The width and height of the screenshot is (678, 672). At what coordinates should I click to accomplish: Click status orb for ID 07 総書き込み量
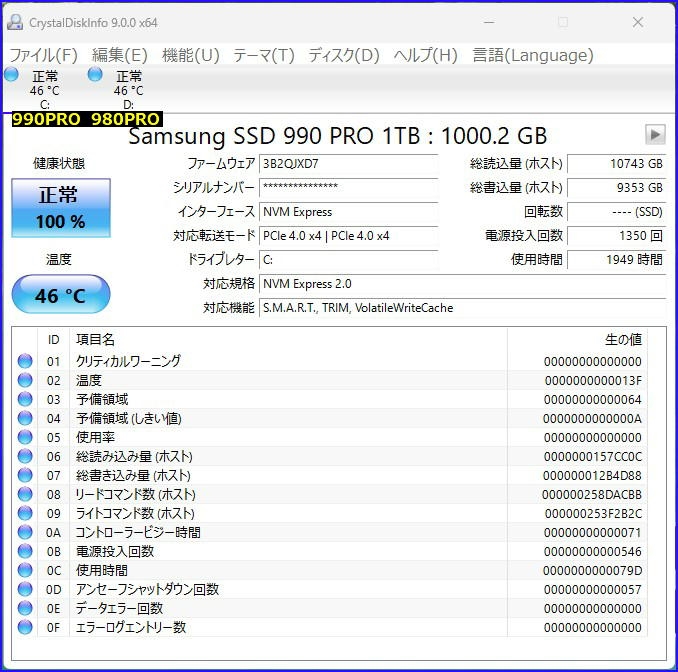click(25, 475)
